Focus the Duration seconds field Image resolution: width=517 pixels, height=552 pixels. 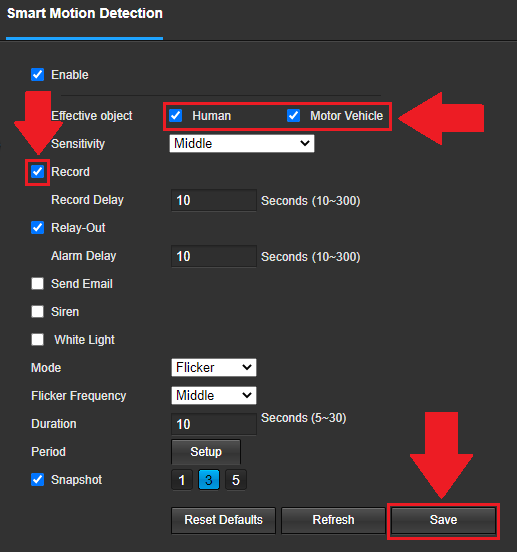click(x=214, y=424)
